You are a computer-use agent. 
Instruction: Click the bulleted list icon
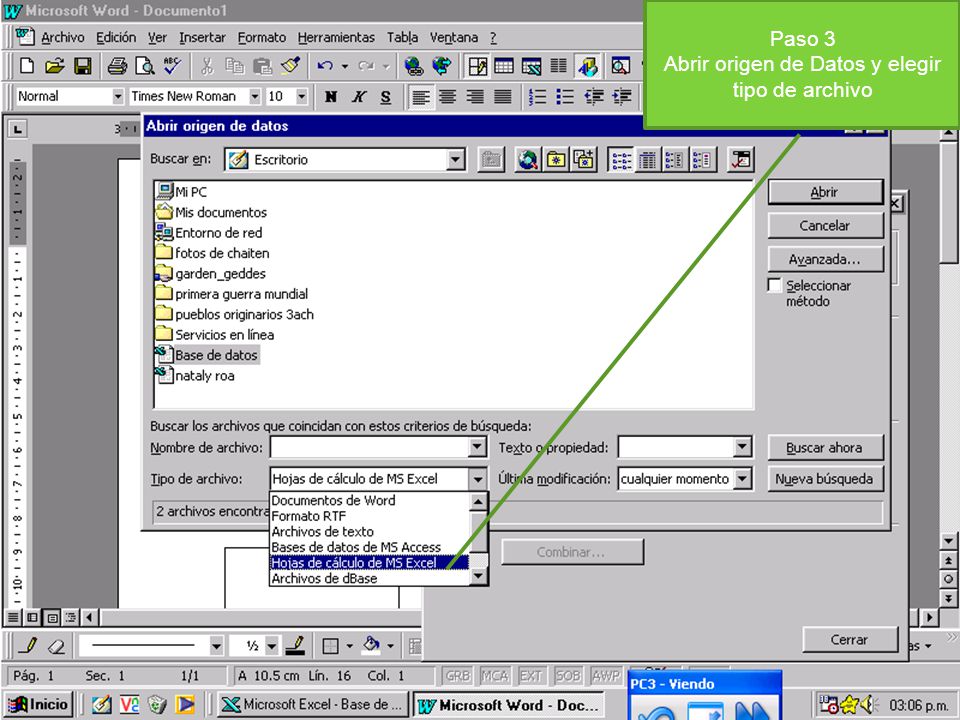pos(564,96)
